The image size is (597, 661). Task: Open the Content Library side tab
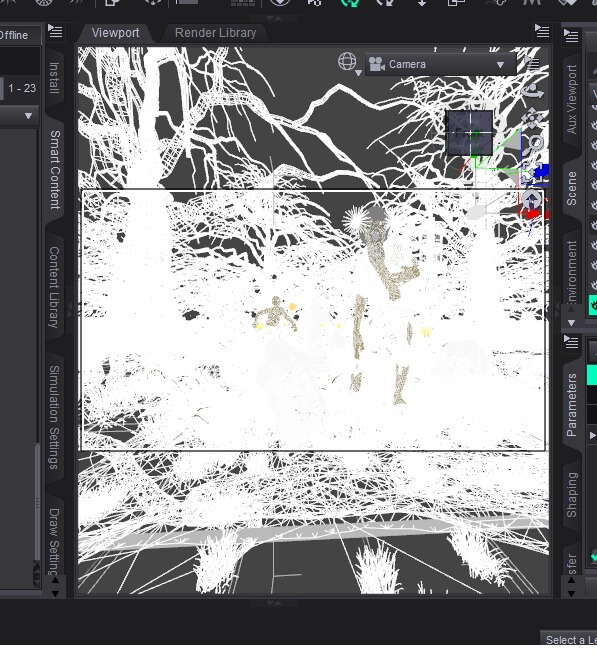(54, 288)
